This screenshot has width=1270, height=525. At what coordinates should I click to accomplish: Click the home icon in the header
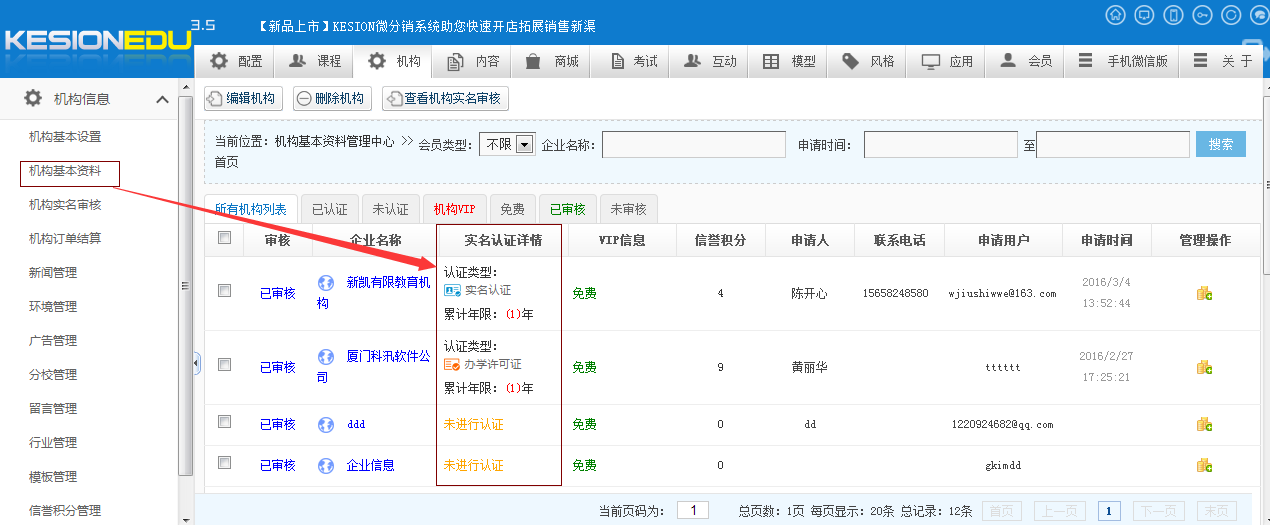coord(1116,15)
